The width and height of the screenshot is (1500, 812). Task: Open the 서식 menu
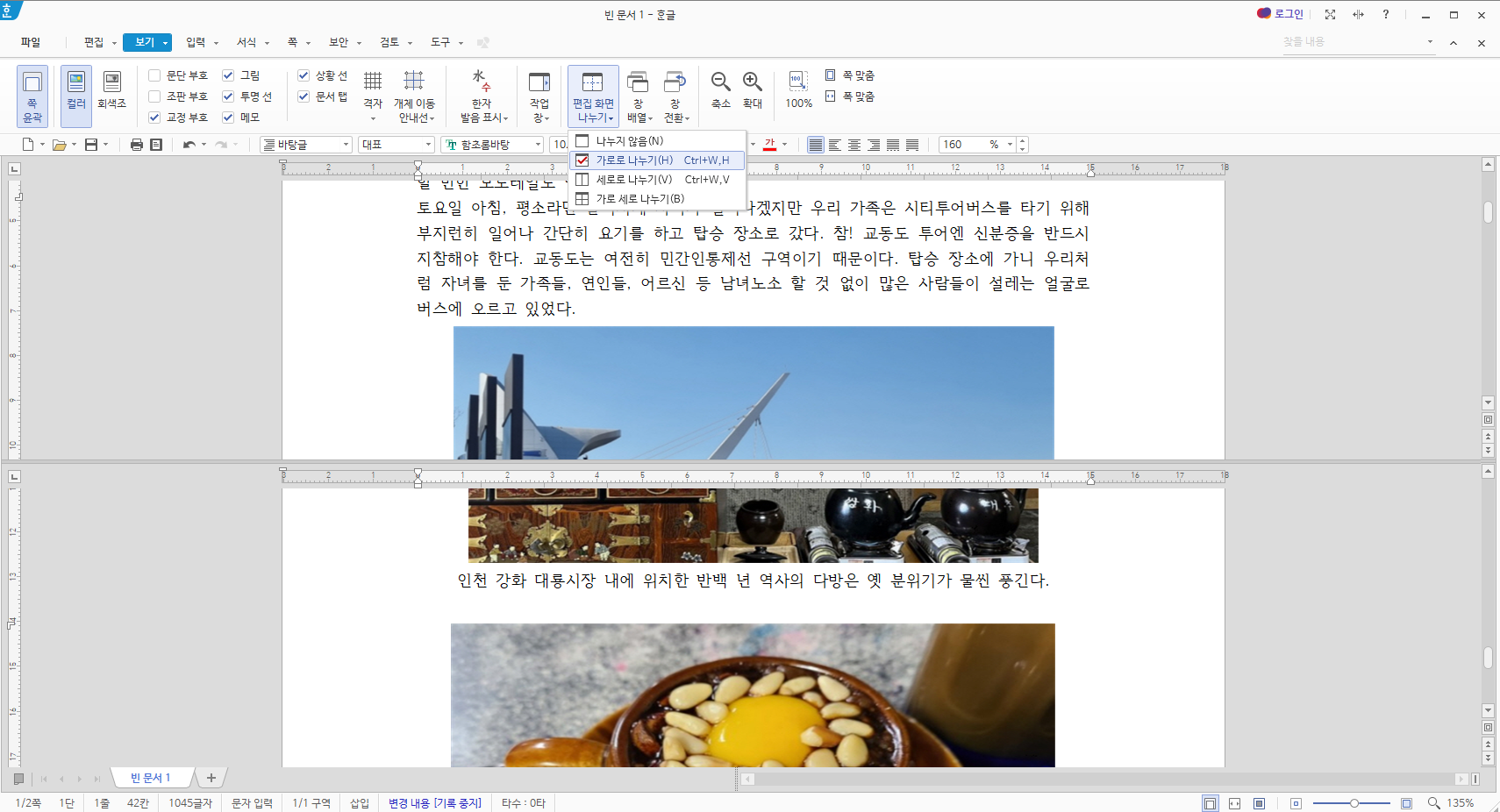246,42
